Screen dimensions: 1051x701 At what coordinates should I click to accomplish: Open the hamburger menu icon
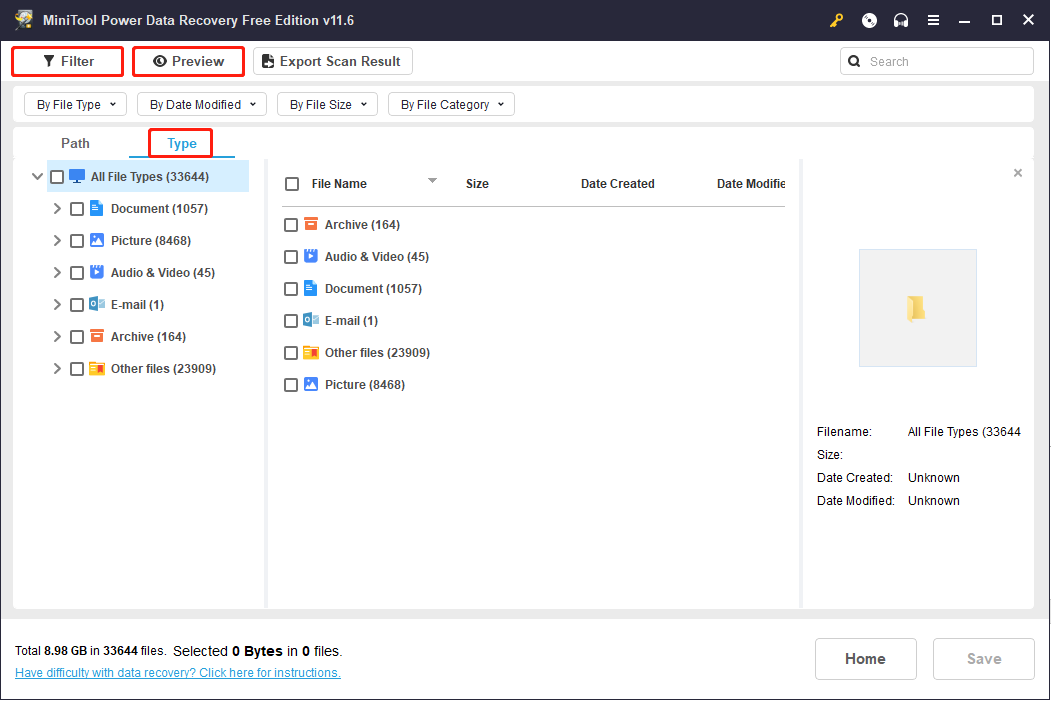coord(933,20)
